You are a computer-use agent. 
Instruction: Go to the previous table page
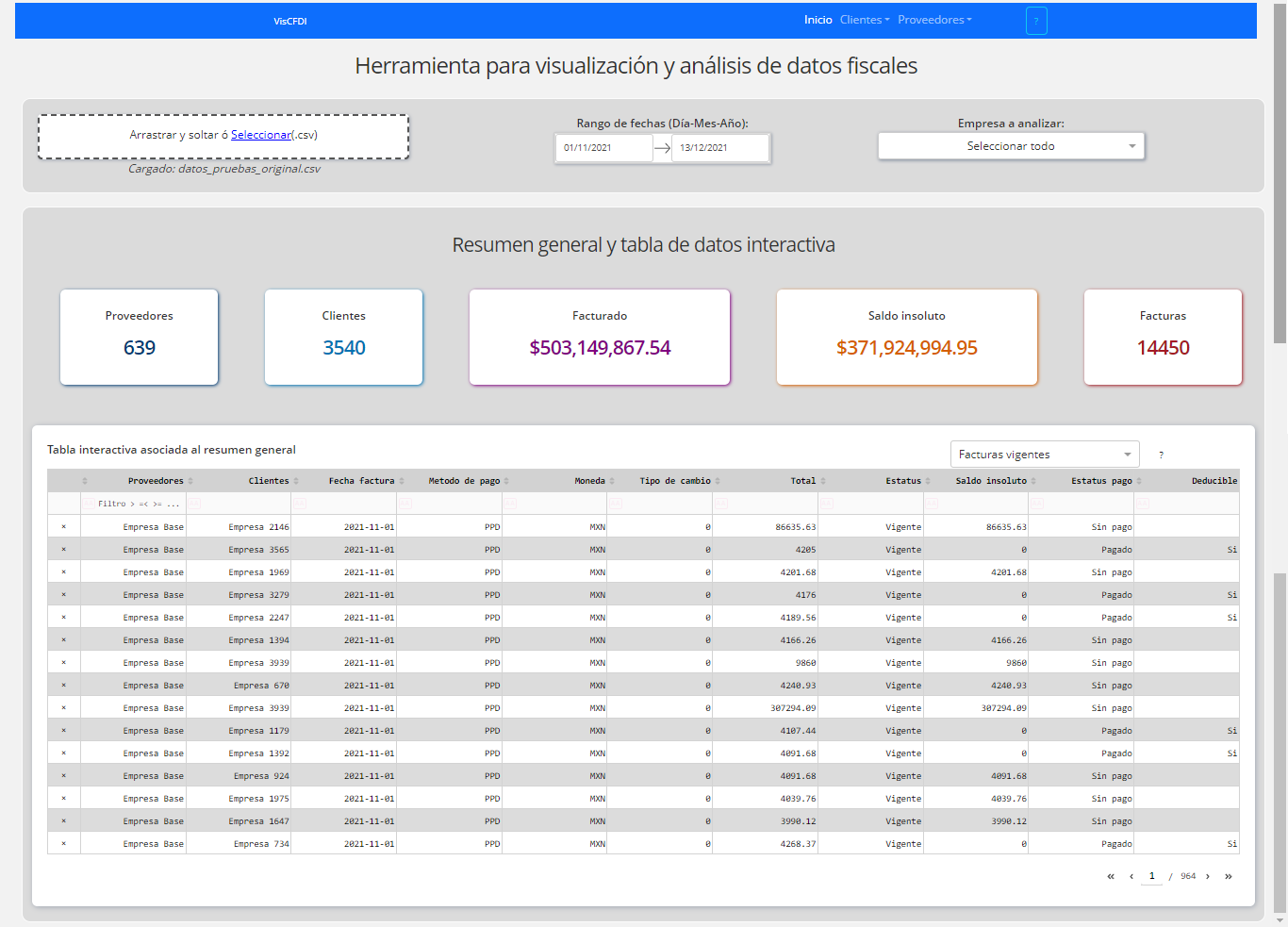click(1131, 876)
